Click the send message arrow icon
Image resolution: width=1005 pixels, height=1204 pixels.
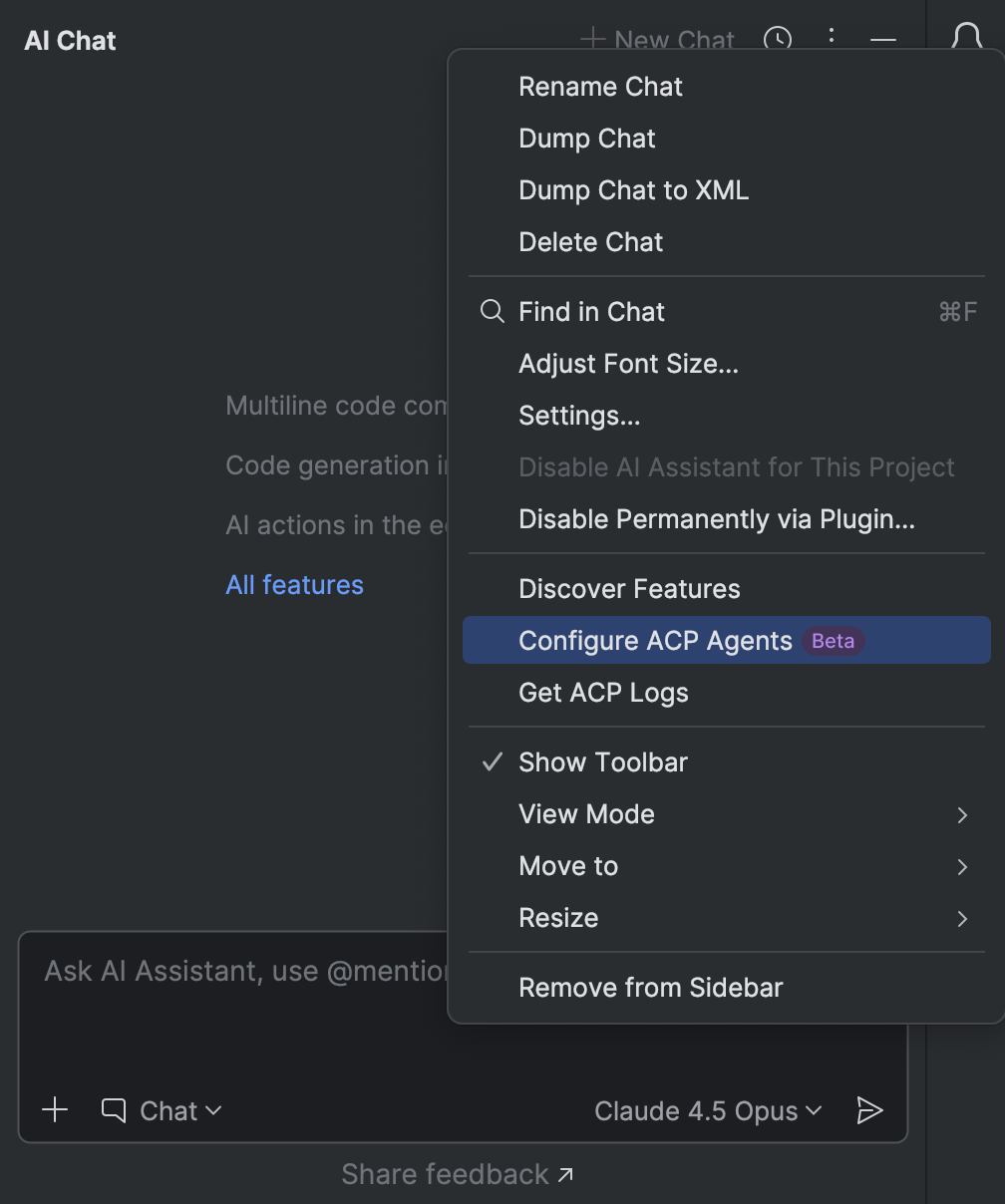coord(869,1110)
